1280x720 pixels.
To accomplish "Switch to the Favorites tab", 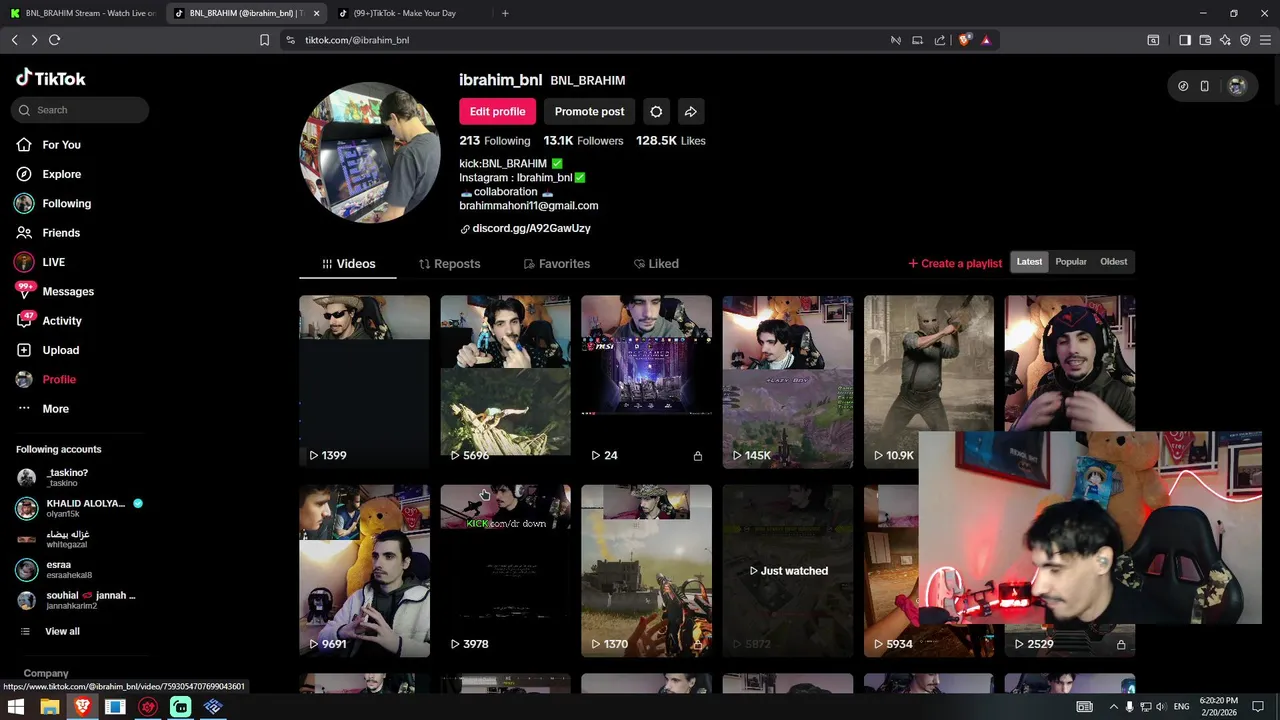I will click(556, 264).
